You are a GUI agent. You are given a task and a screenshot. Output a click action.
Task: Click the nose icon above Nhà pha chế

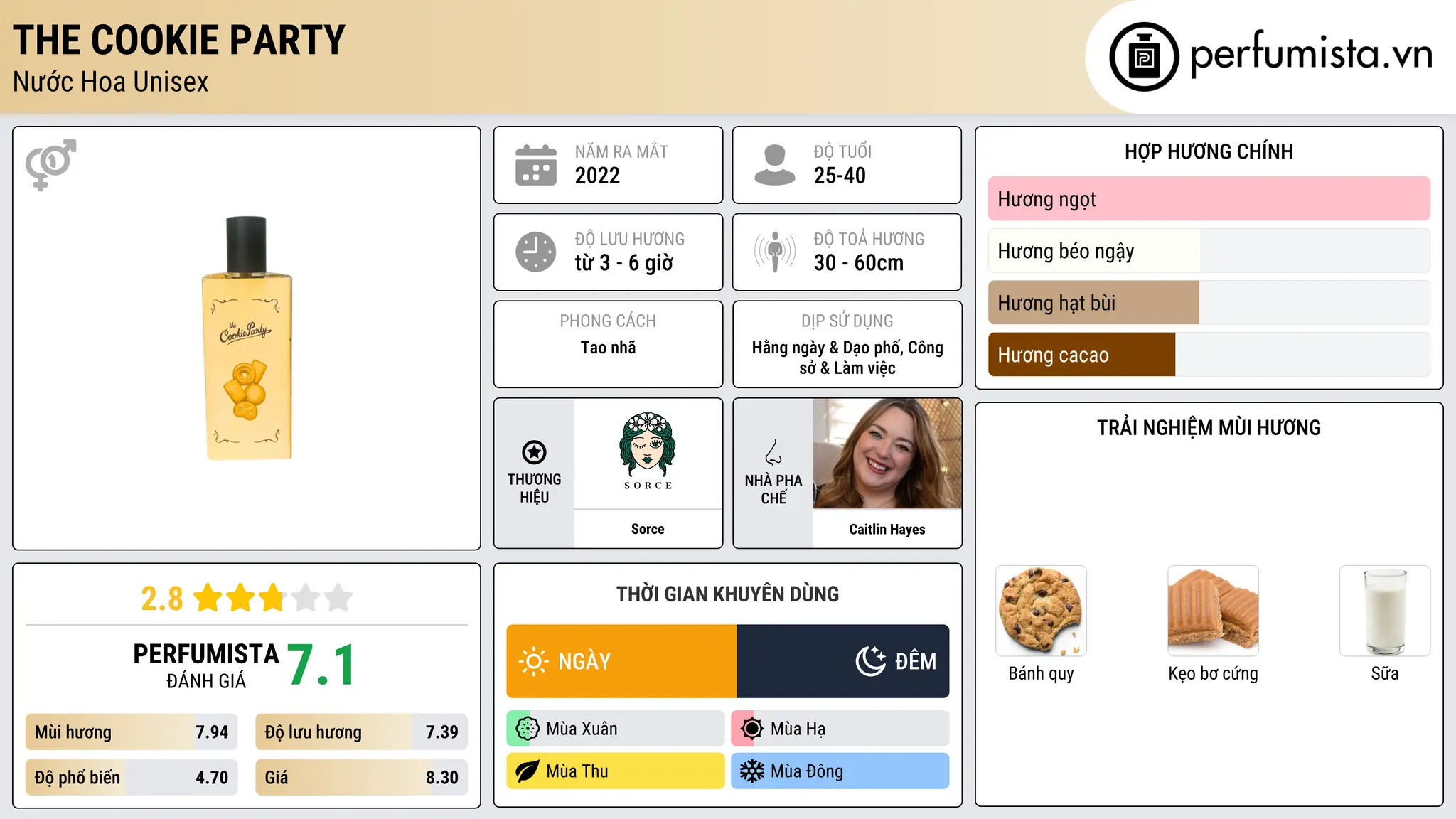point(773,452)
